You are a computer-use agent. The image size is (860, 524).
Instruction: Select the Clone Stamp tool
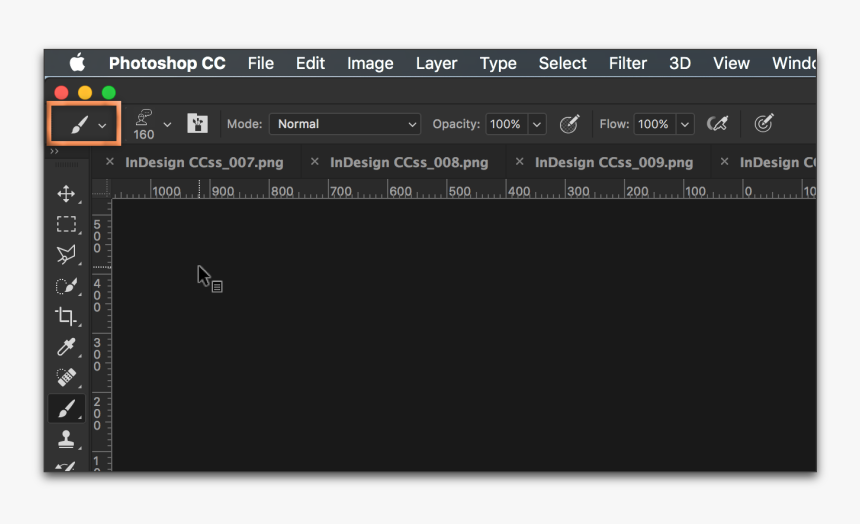[66, 440]
